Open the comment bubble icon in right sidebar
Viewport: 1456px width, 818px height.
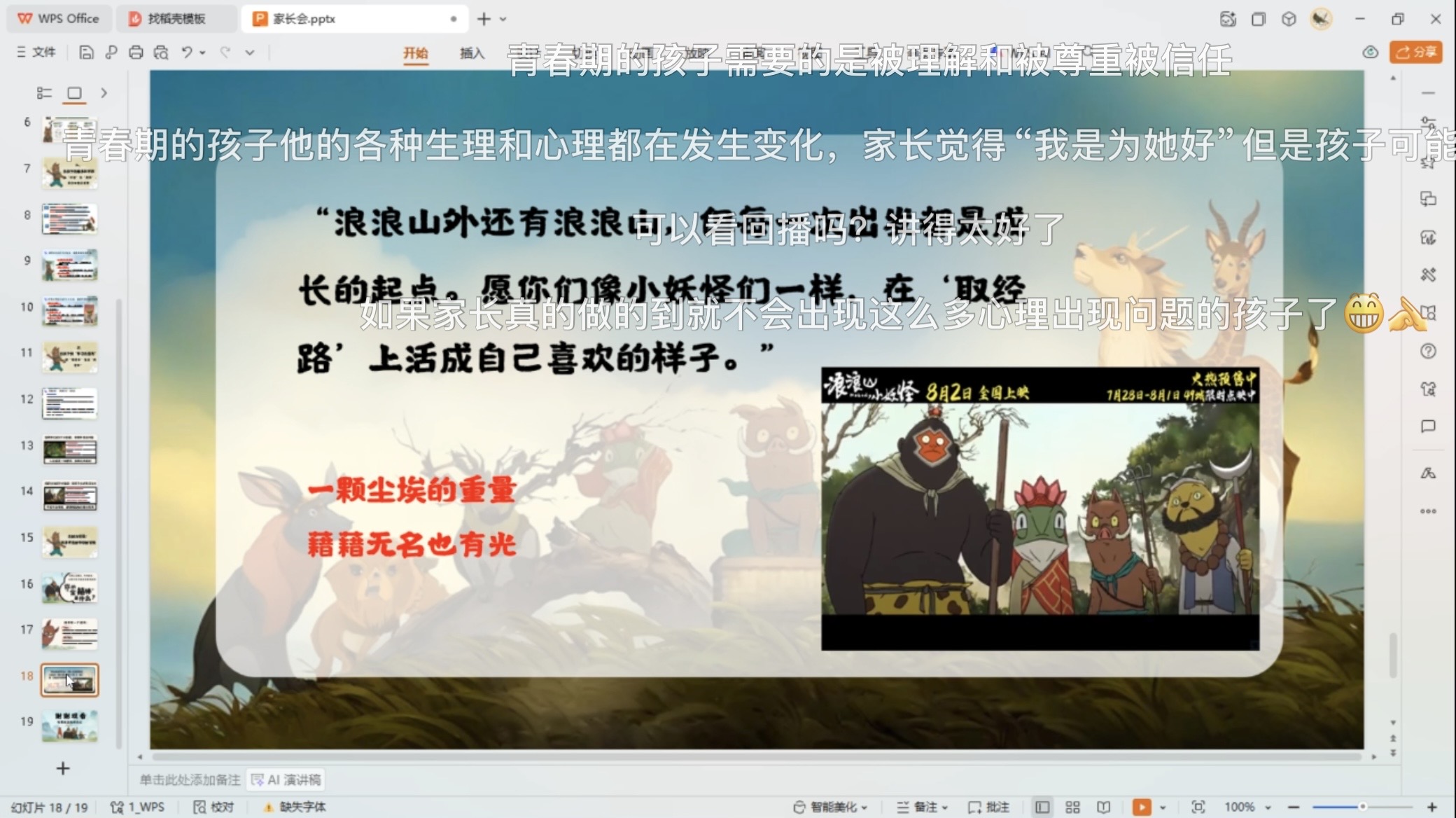tap(1429, 427)
